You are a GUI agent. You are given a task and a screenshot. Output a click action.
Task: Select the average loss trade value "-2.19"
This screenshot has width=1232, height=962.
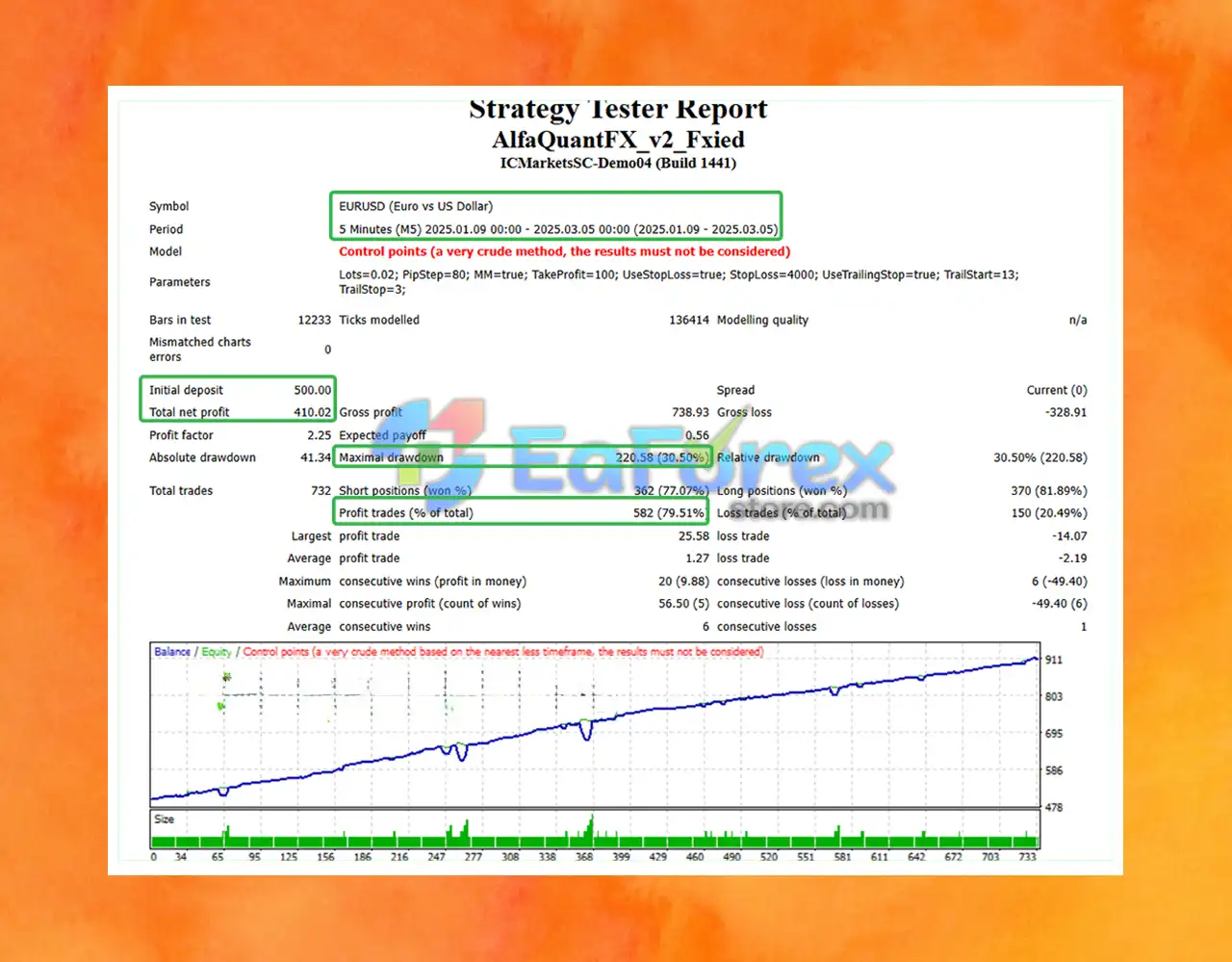[x=1072, y=558]
